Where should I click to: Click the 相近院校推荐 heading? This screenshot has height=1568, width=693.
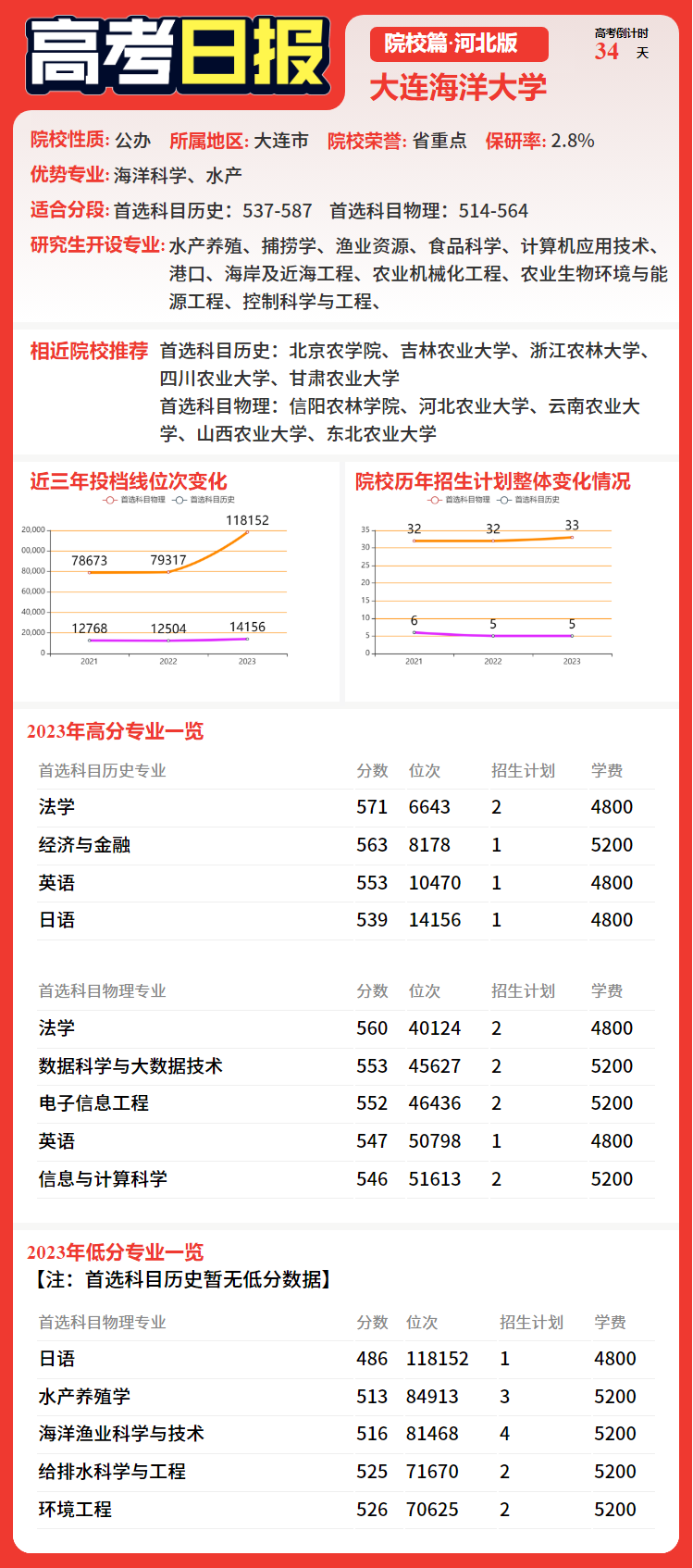point(89,351)
